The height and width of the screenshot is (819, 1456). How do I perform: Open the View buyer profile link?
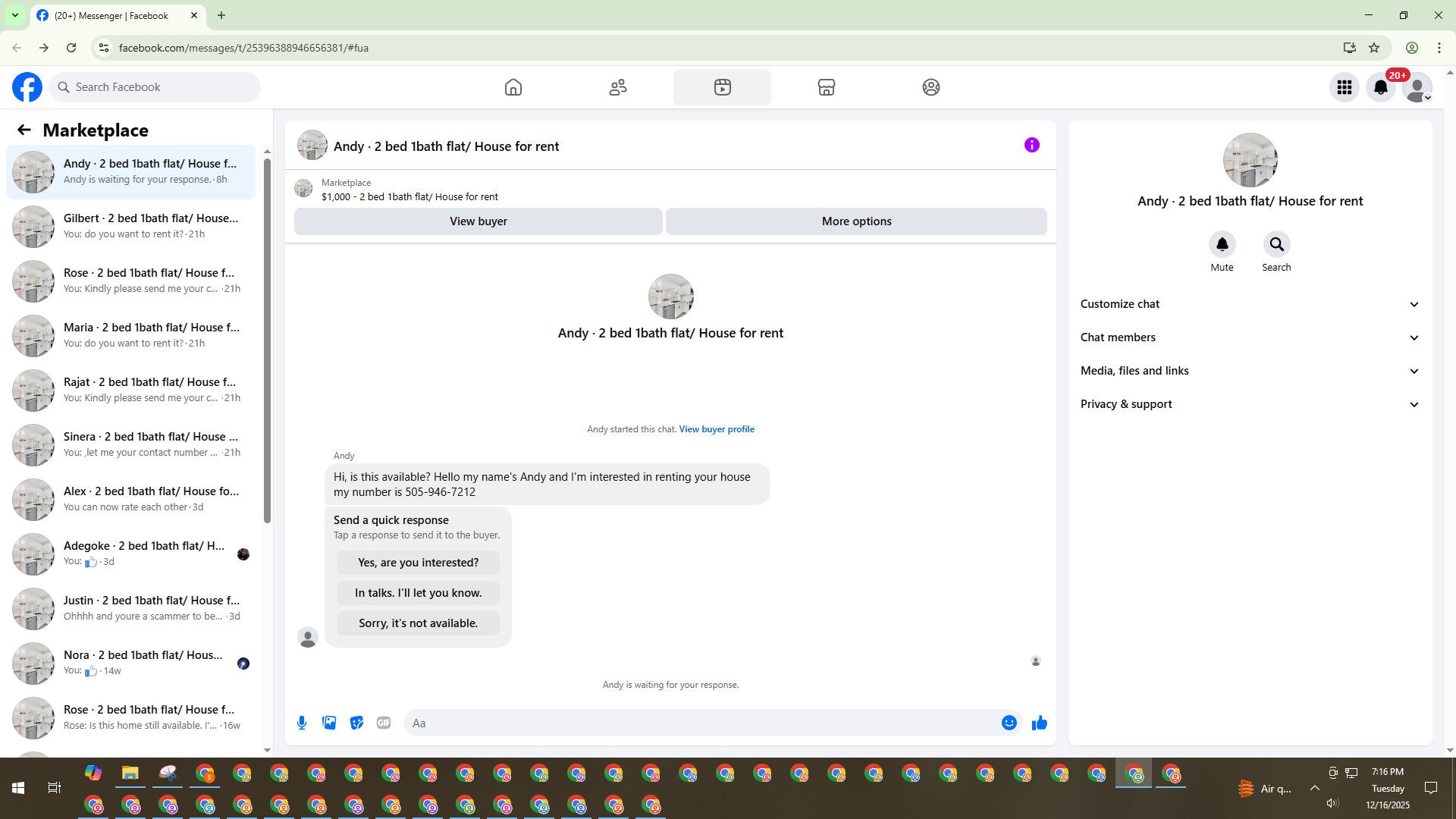point(717,429)
